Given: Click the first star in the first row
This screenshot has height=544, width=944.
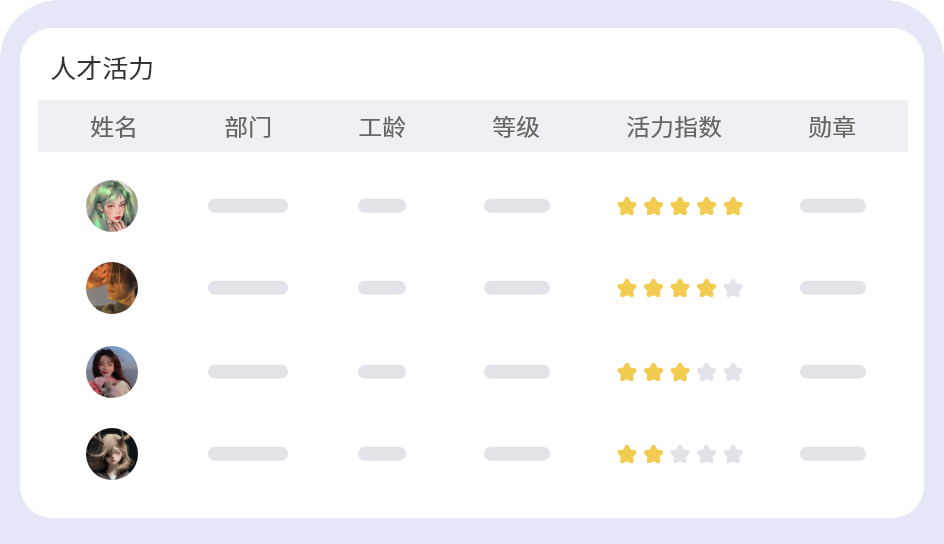Looking at the screenshot, I should click(627, 206).
